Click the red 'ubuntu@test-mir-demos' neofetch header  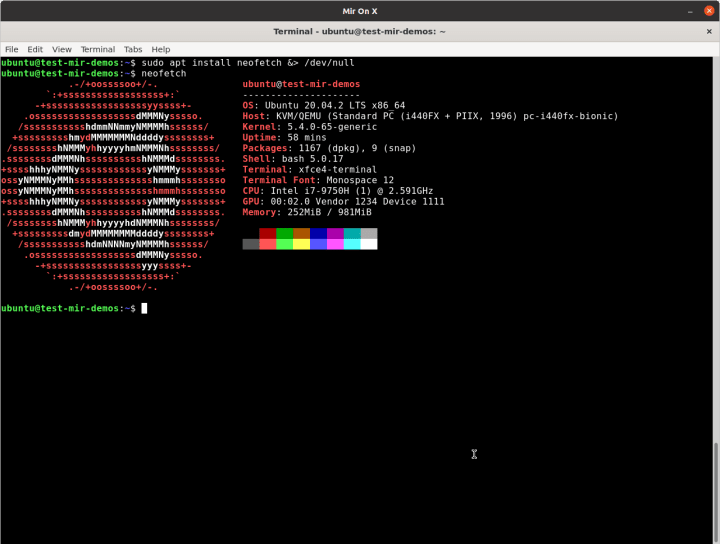[301, 84]
